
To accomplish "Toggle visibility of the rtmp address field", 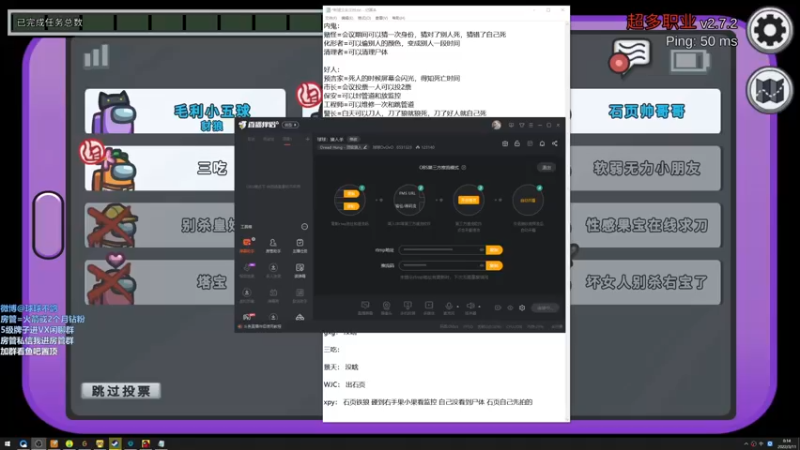I will (481, 250).
